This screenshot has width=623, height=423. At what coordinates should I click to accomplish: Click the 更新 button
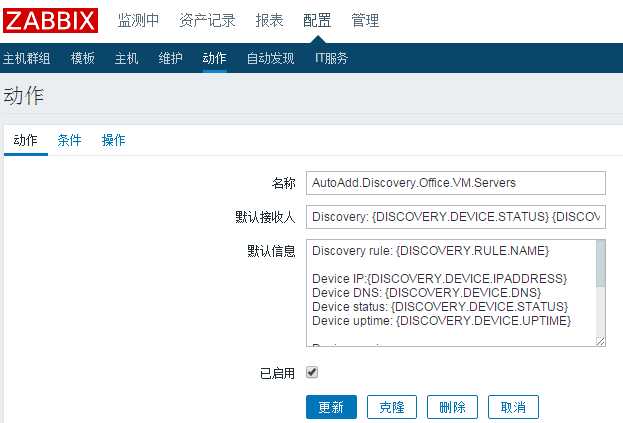pos(331,407)
